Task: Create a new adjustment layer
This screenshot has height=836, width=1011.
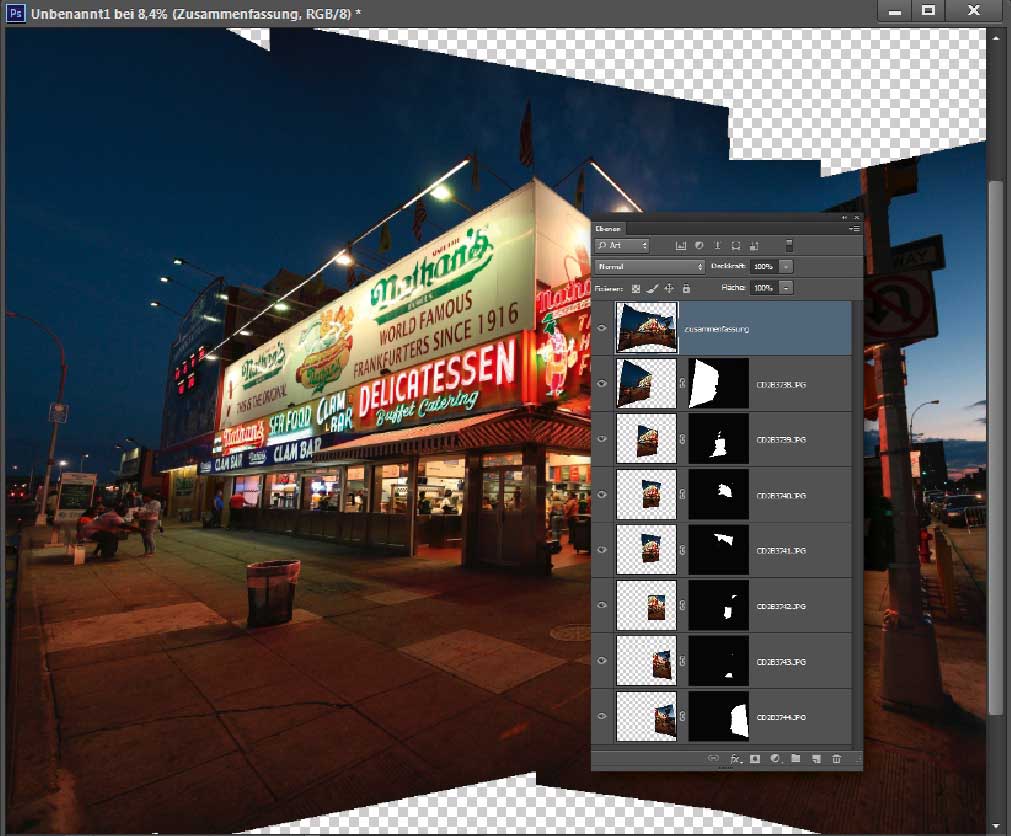Action: coord(775,759)
